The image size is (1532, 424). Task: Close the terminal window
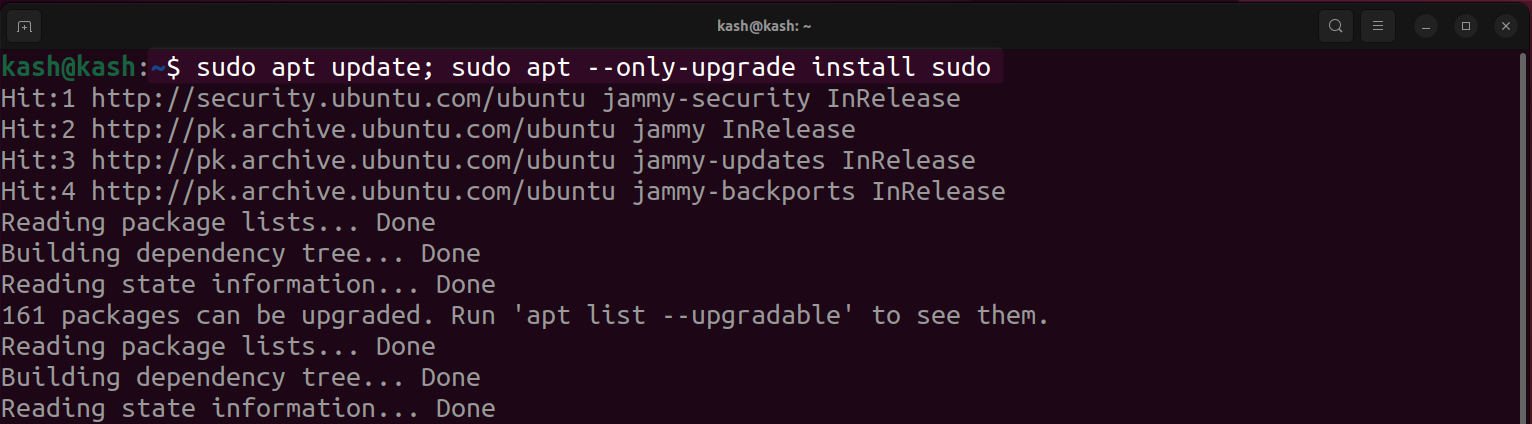(x=1507, y=25)
